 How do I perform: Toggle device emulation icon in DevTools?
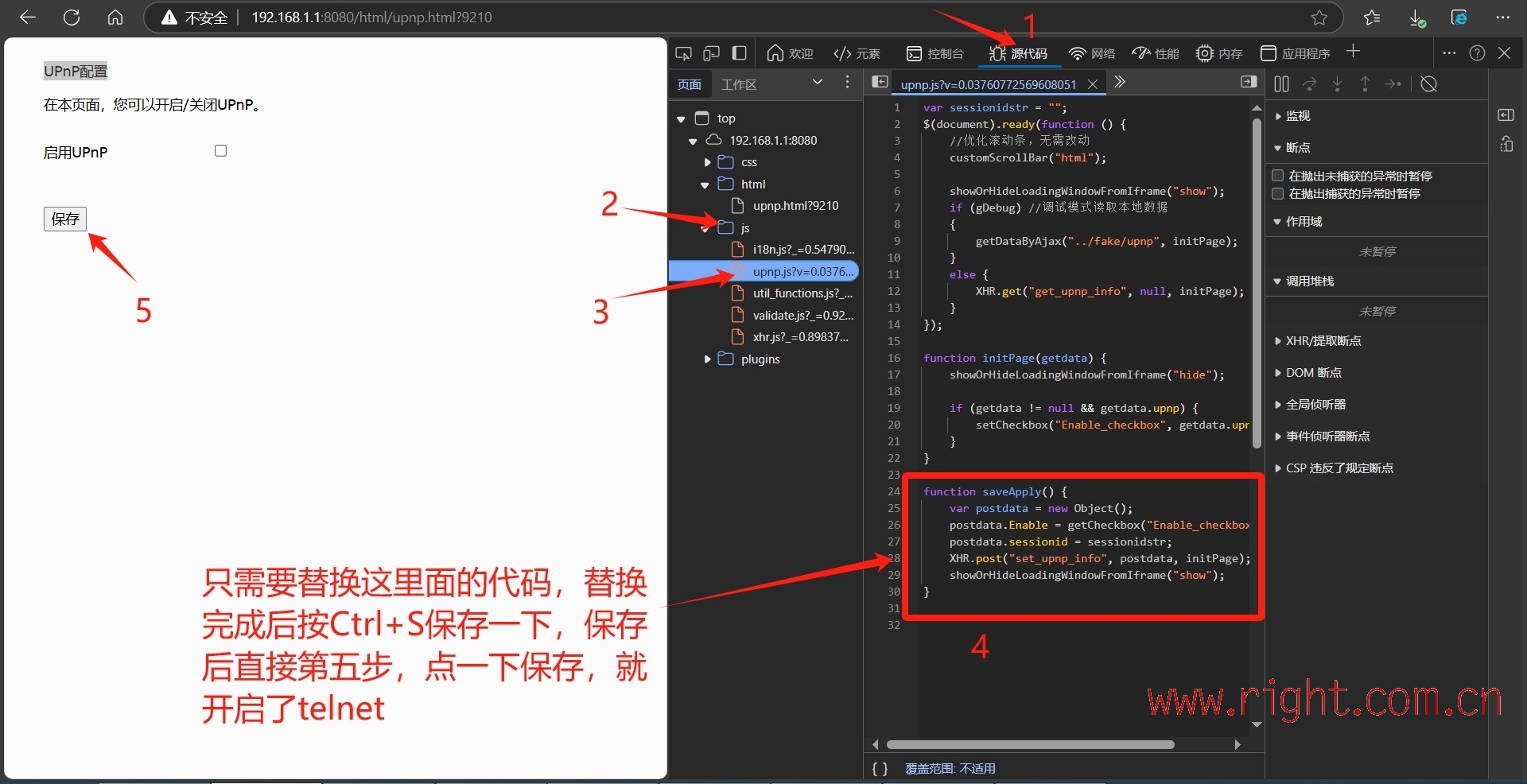[711, 53]
